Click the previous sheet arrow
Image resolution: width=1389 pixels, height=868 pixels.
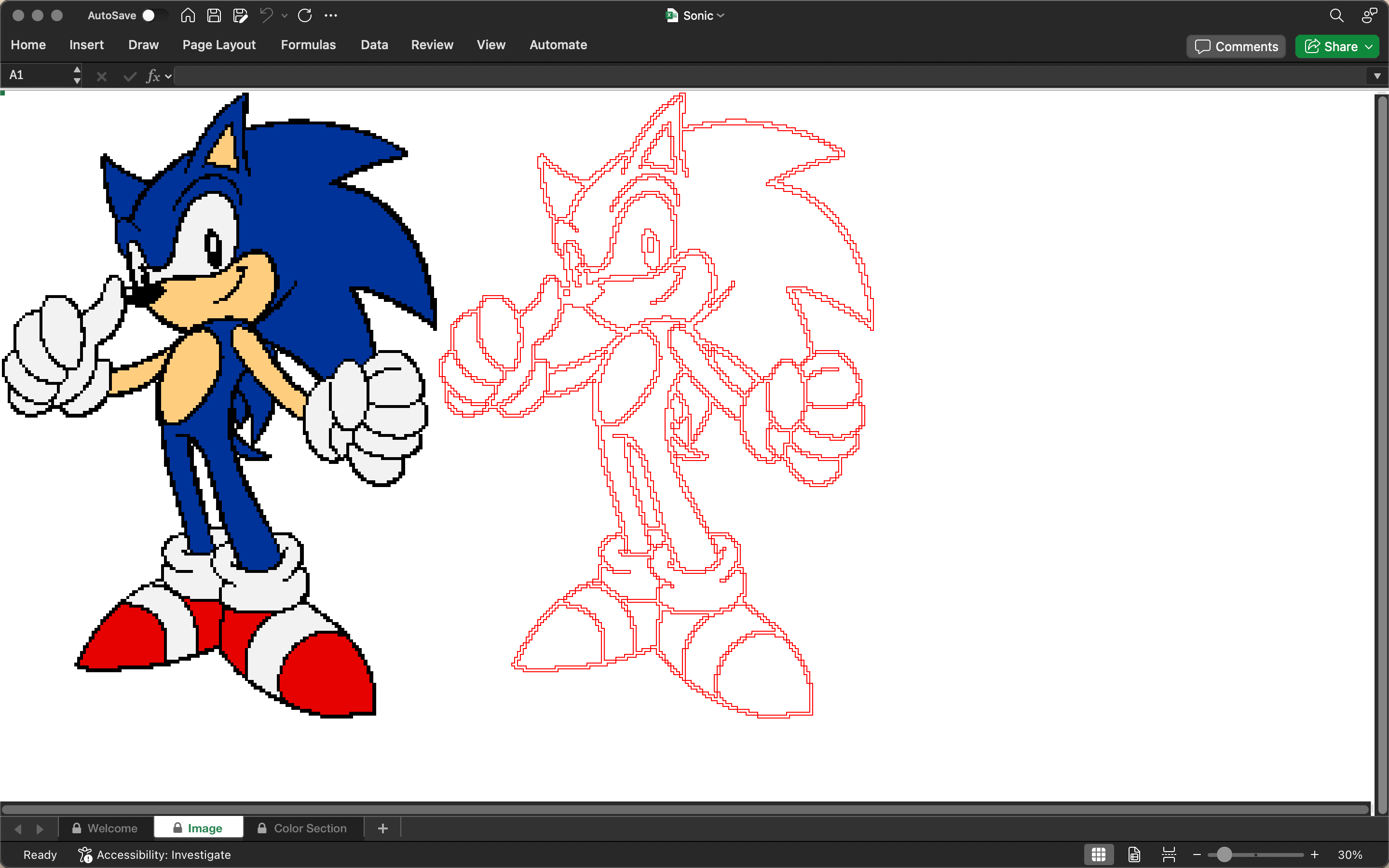tap(18, 829)
